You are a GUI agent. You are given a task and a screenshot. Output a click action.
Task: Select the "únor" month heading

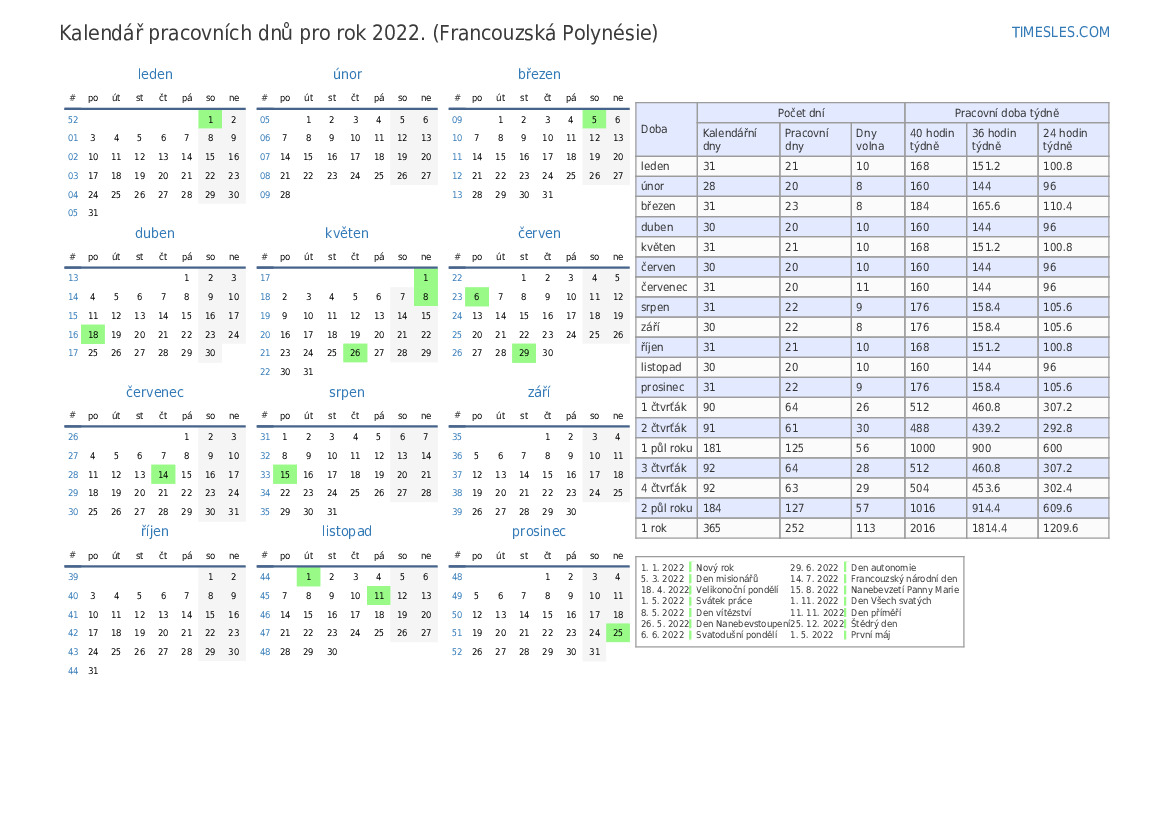347,74
